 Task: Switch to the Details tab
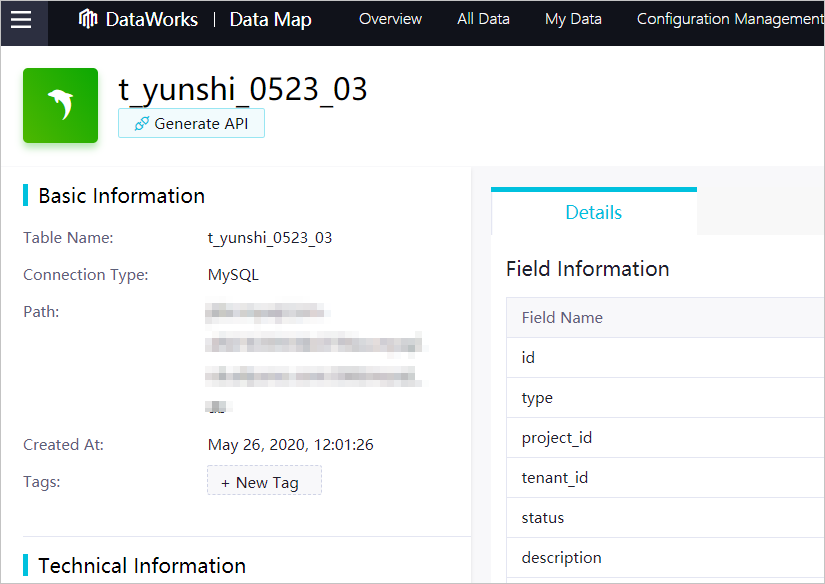click(x=593, y=212)
